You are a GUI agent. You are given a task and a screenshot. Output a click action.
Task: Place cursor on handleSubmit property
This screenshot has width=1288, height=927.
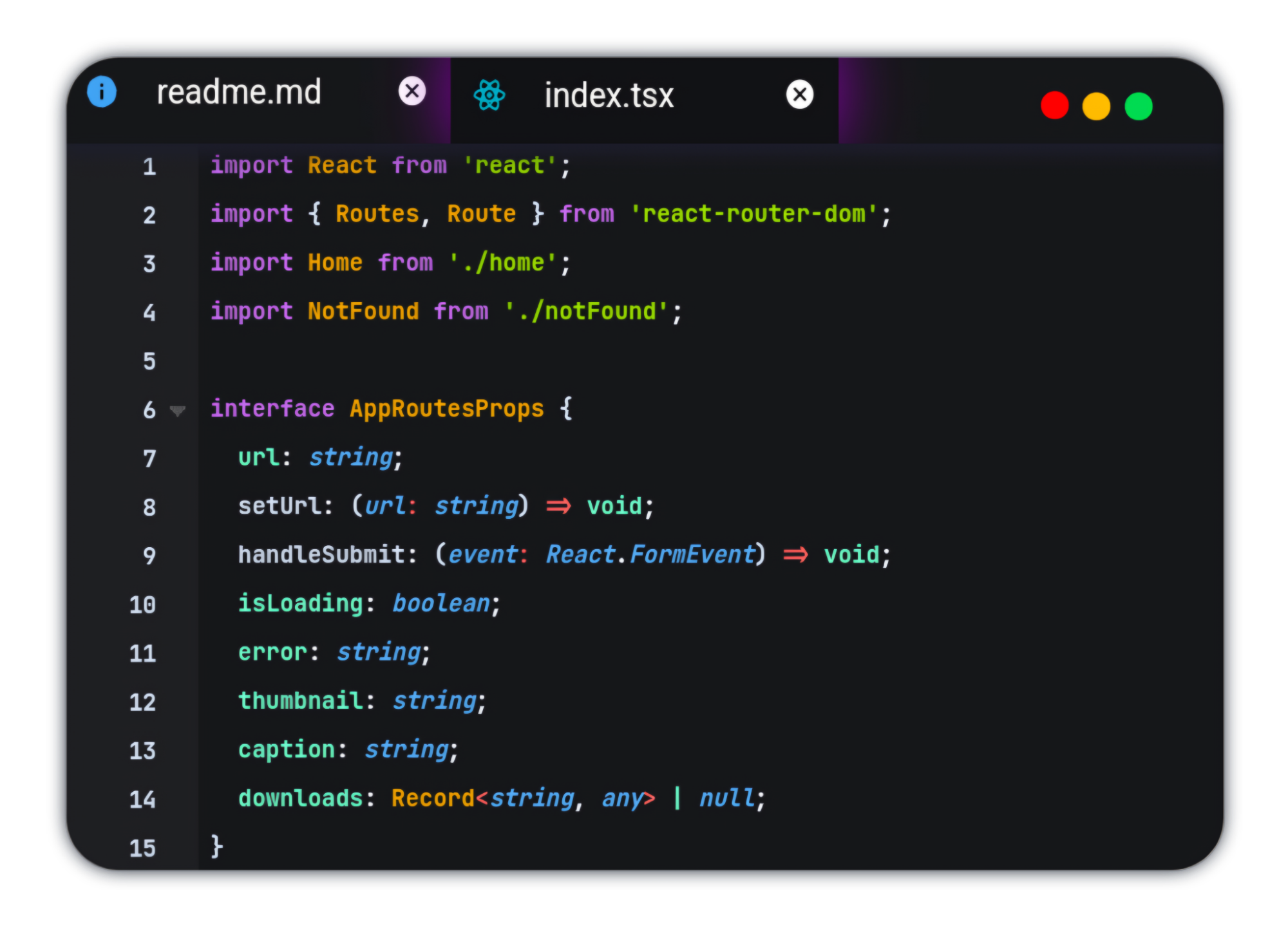pyautogui.click(x=321, y=554)
